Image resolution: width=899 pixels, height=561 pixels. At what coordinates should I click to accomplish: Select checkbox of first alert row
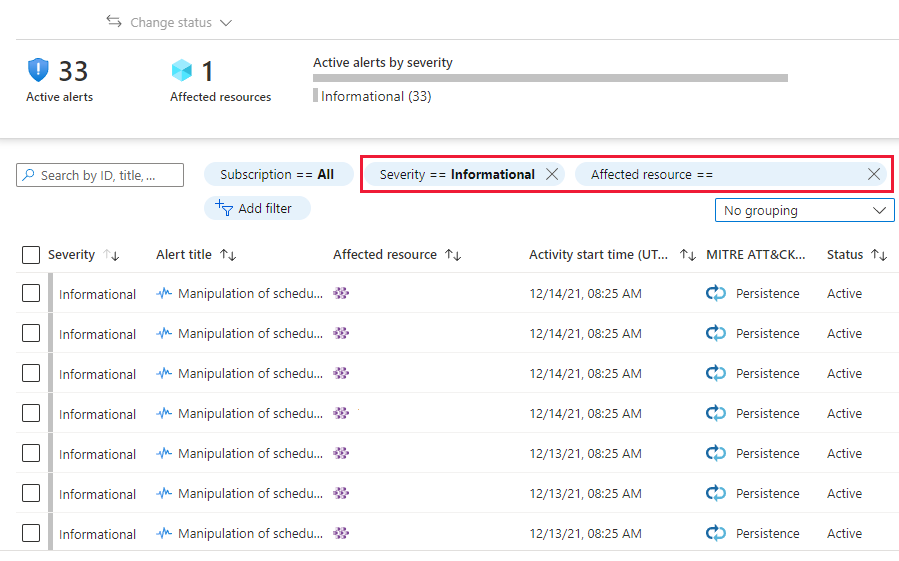pyautogui.click(x=31, y=293)
